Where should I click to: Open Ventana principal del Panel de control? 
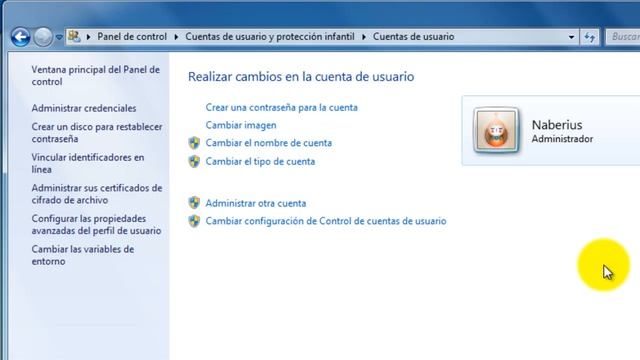96,76
